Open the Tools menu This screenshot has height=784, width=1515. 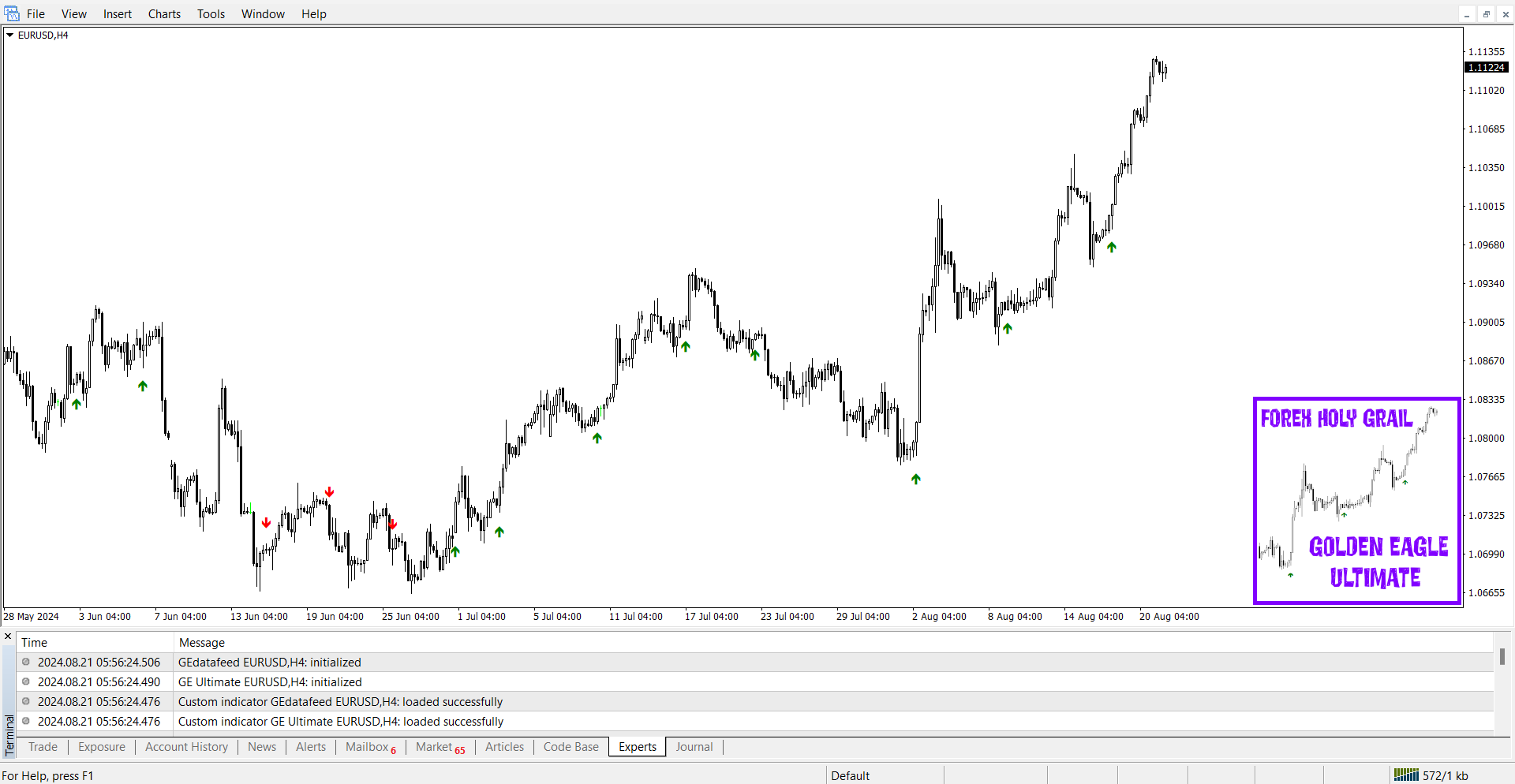tap(211, 14)
